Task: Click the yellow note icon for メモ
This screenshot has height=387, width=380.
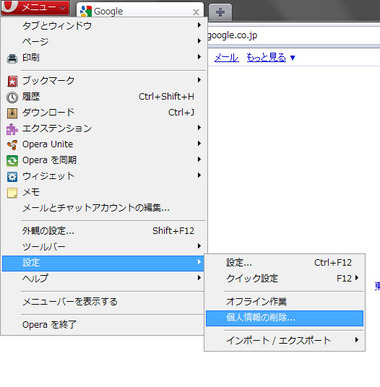Action: coord(12,193)
